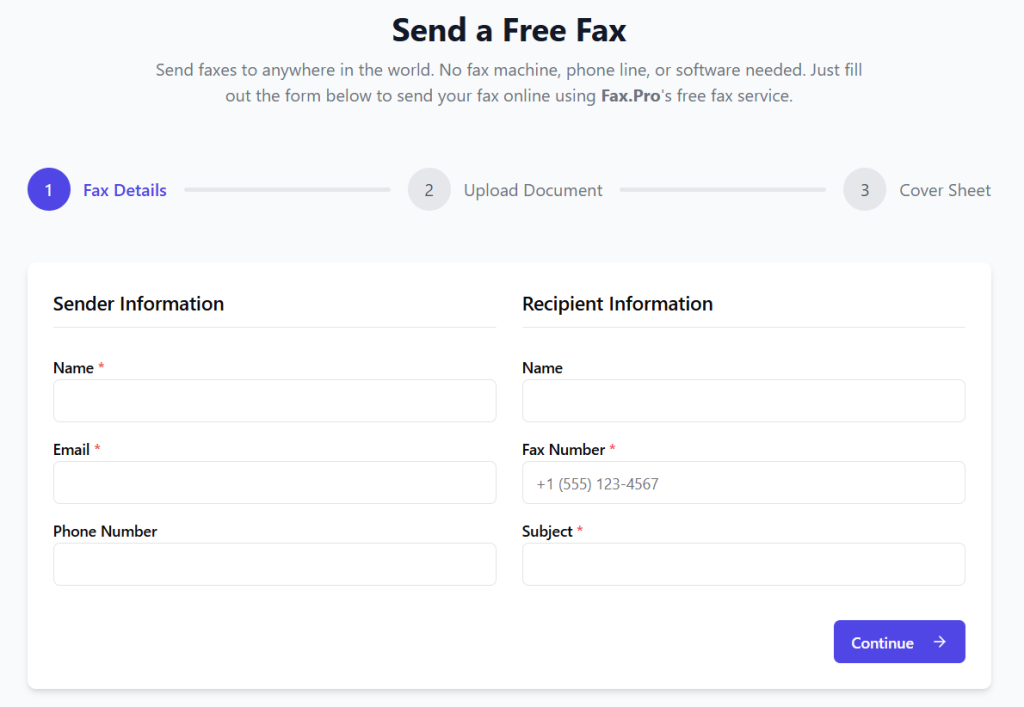The width and height of the screenshot is (1024, 707).
Task: Click the "Subject" field label
Action: [547, 531]
